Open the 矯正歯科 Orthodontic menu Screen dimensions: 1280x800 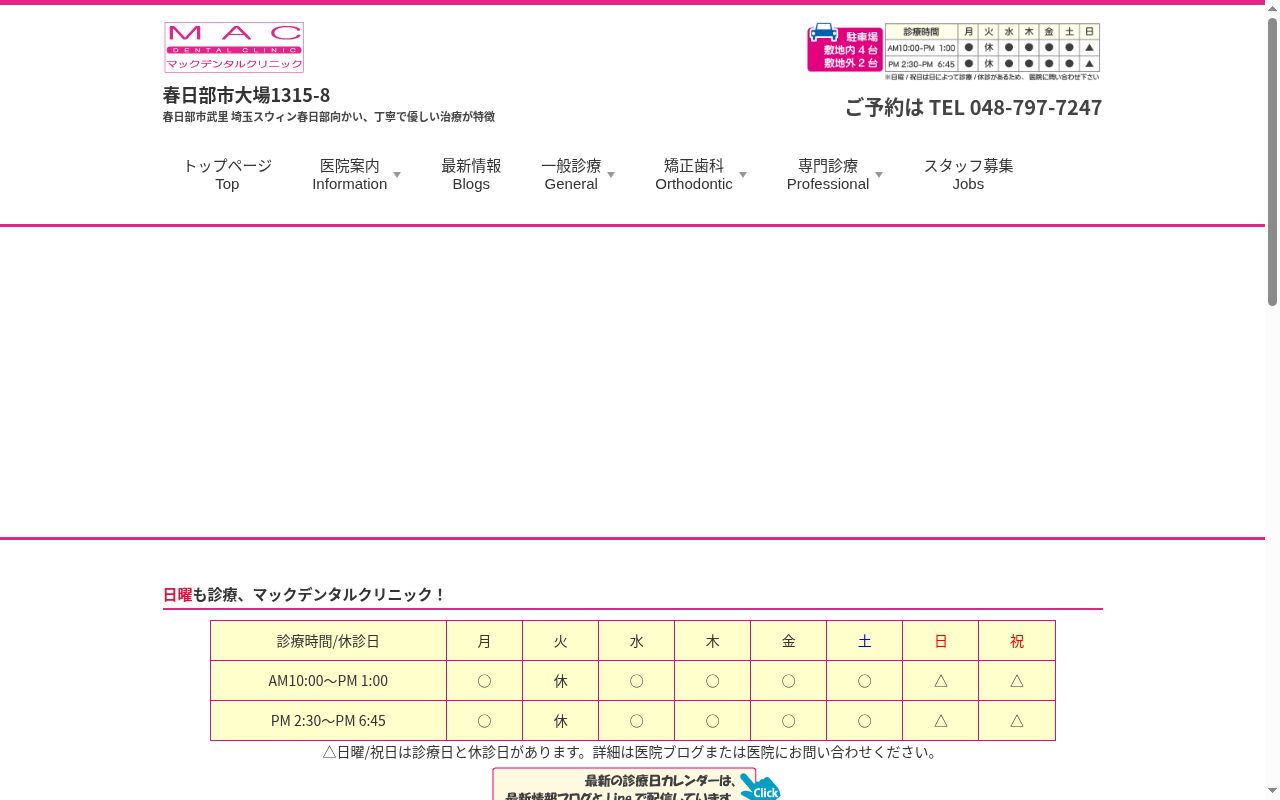click(694, 174)
